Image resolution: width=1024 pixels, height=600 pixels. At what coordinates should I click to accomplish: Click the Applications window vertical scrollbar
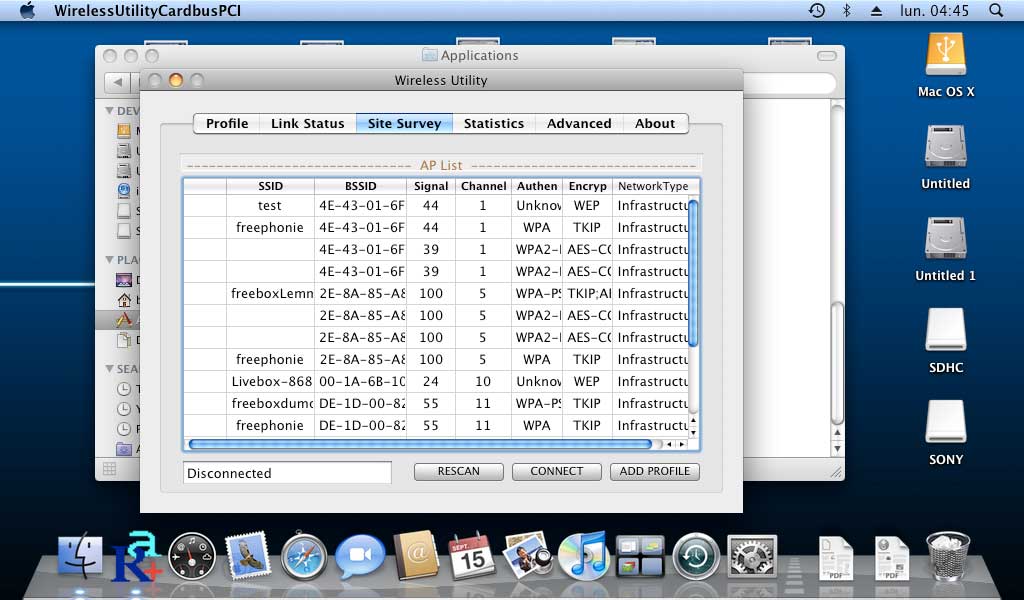click(837, 362)
